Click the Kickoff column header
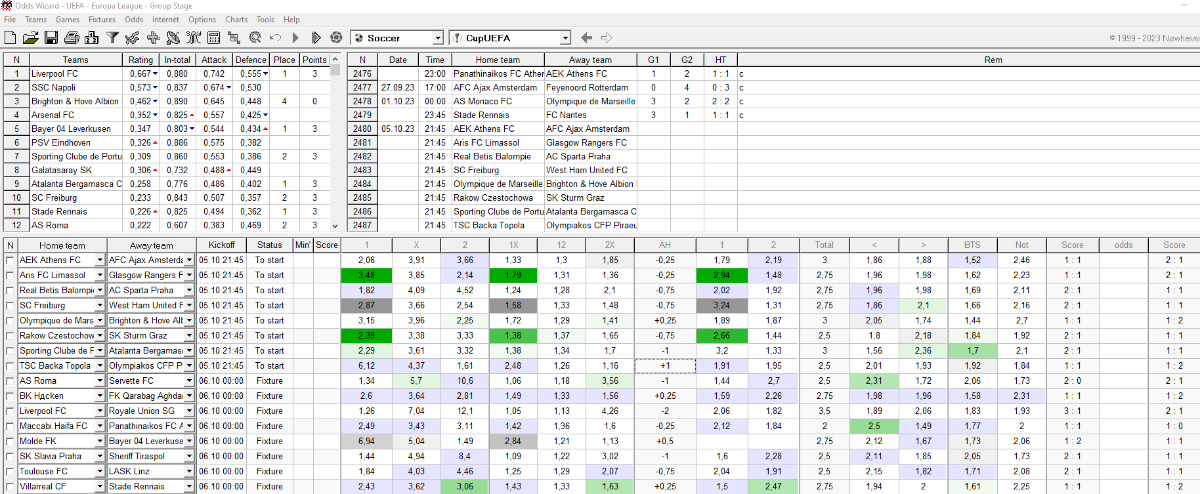This screenshot has width=1200, height=494. tap(221, 245)
